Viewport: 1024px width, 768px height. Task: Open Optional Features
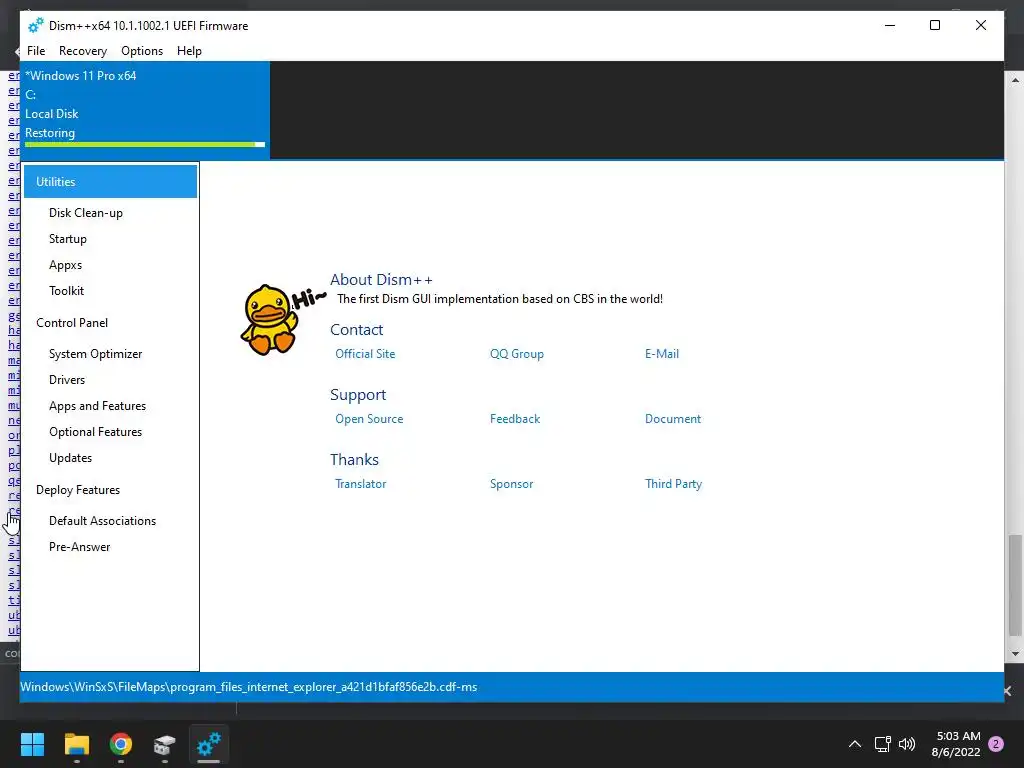click(x=95, y=432)
